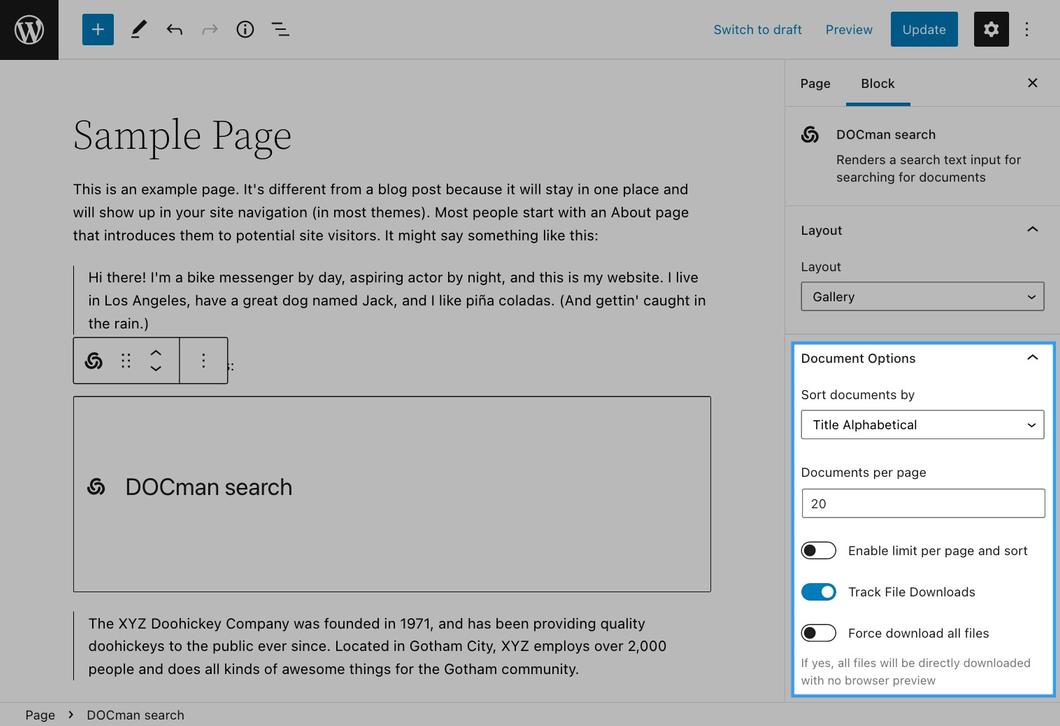
Task: Click the Switch to draft link
Action: (757, 30)
